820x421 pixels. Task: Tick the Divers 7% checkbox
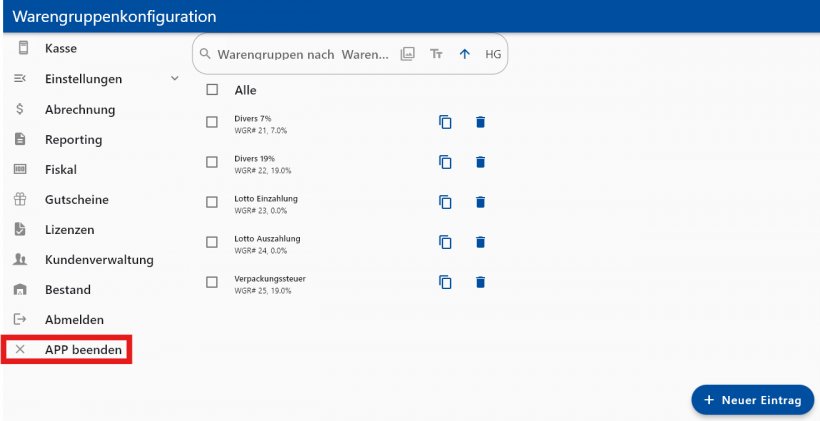point(212,122)
